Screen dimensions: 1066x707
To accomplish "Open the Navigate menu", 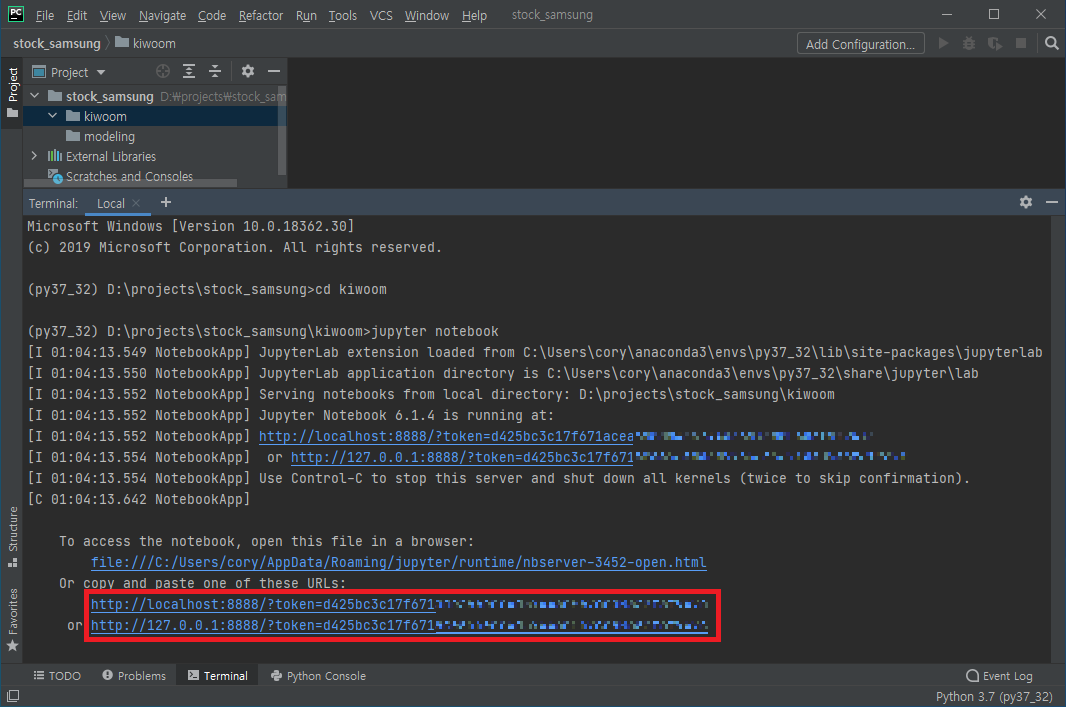I will (x=162, y=15).
